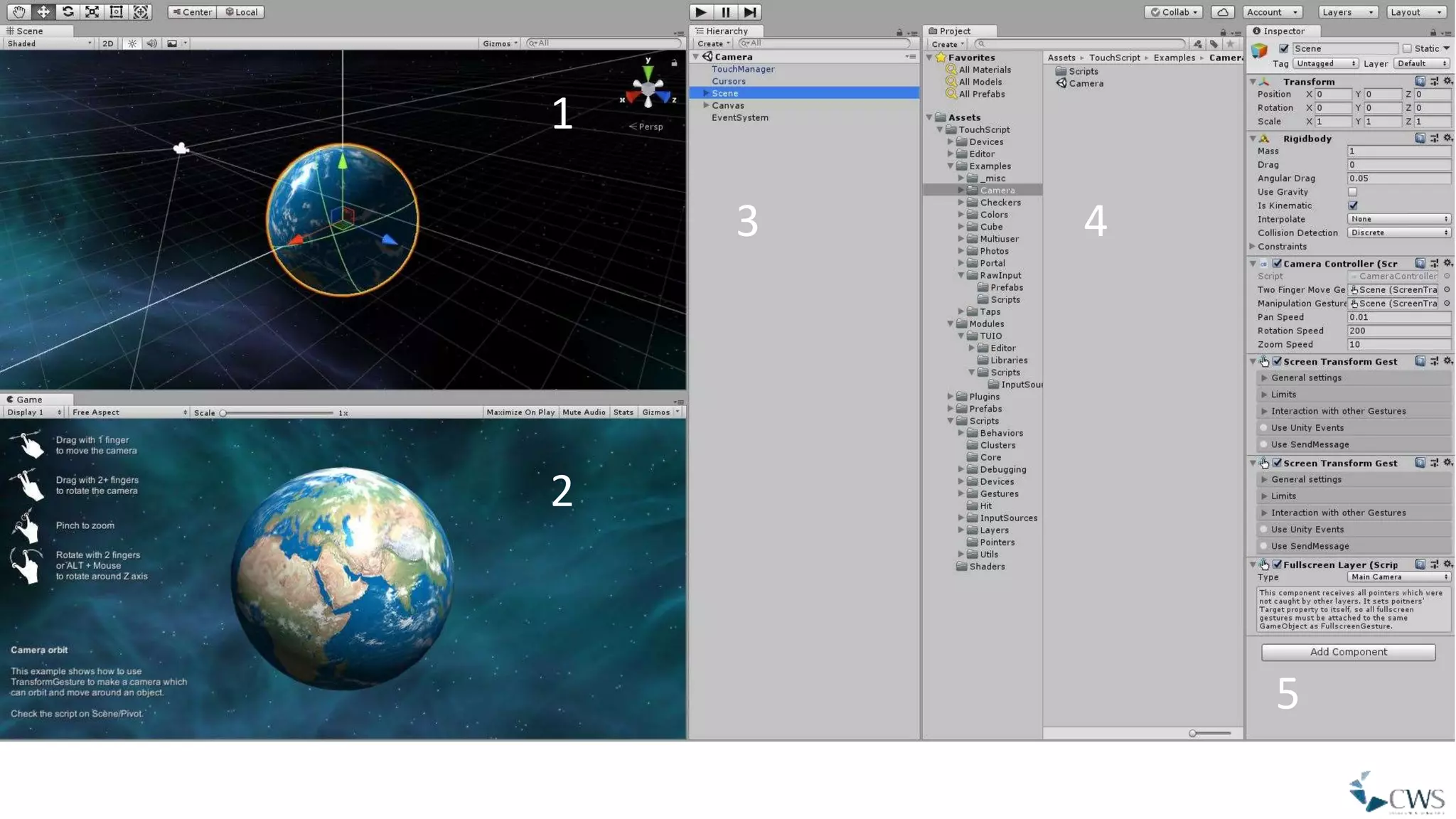Switch to the Game tab
The width and height of the screenshot is (1456, 819).
(x=28, y=400)
